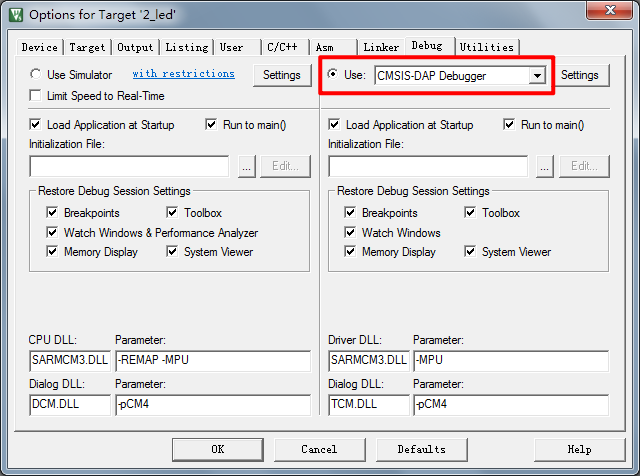Open Settings for the CMSIS-DAP Debugger
The height and width of the screenshot is (476, 640).
[x=579, y=75]
